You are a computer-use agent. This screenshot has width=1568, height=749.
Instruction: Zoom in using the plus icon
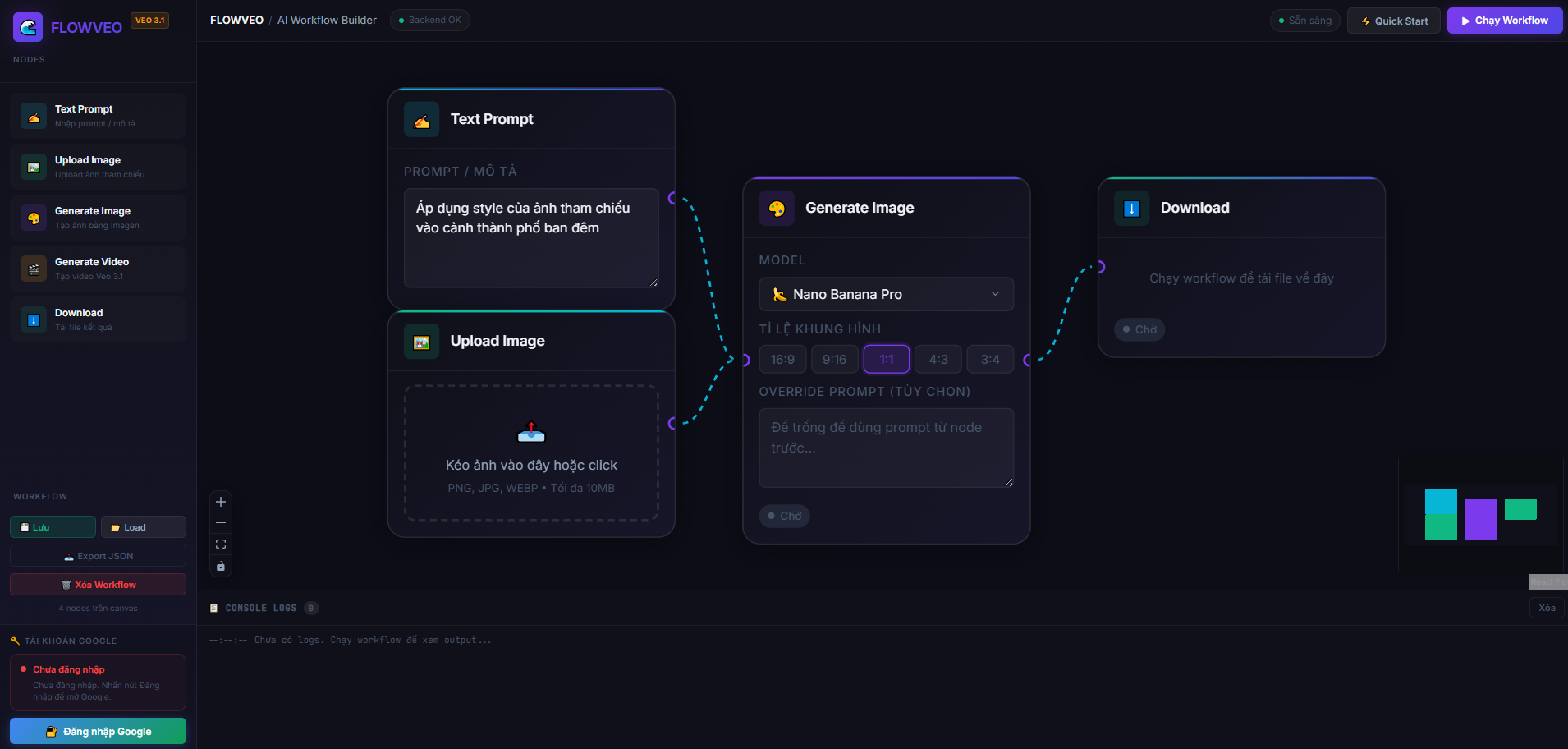pos(220,501)
